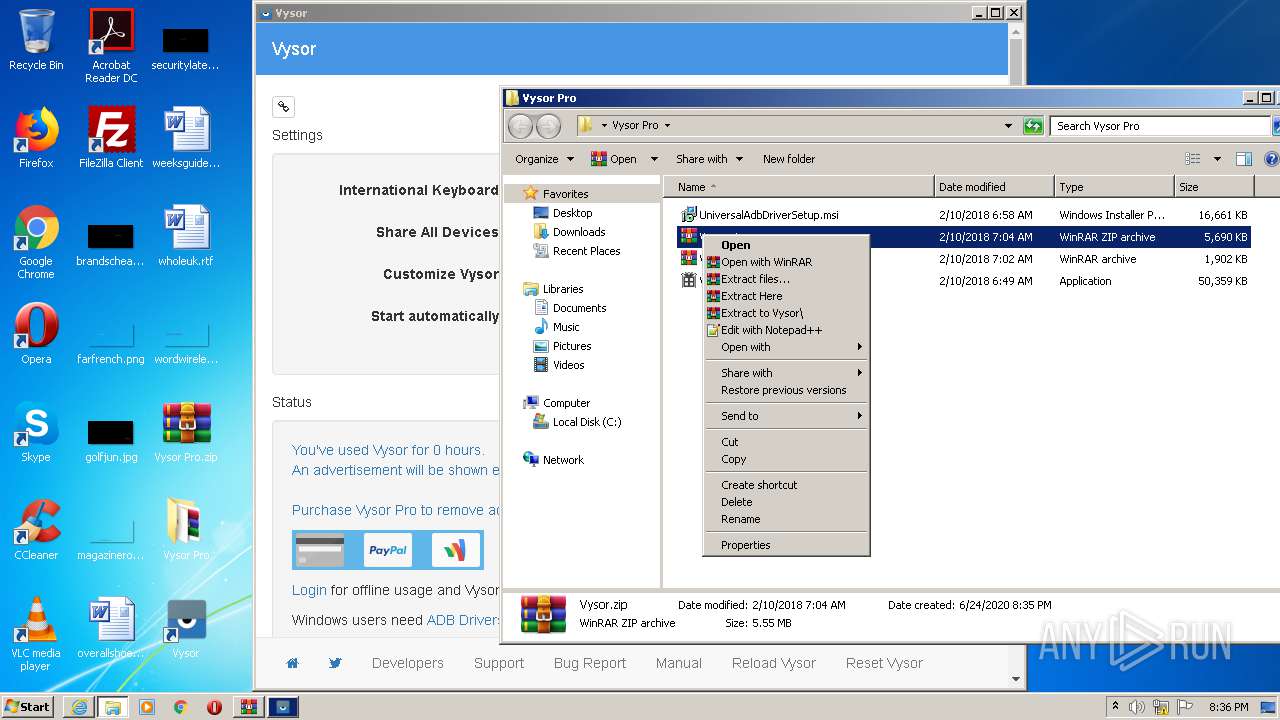Toggle the preview pane icon in Explorer
The width and height of the screenshot is (1280, 720).
(x=1244, y=159)
